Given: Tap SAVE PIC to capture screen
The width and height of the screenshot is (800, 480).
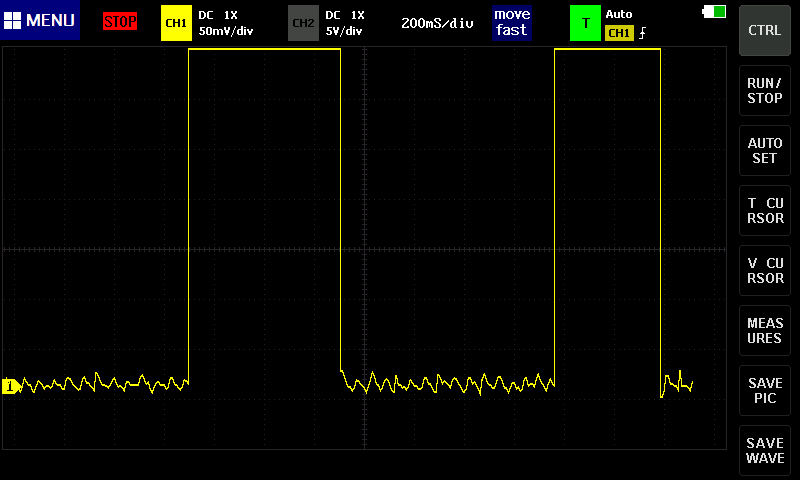Looking at the screenshot, I should click(x=764, y=390).
